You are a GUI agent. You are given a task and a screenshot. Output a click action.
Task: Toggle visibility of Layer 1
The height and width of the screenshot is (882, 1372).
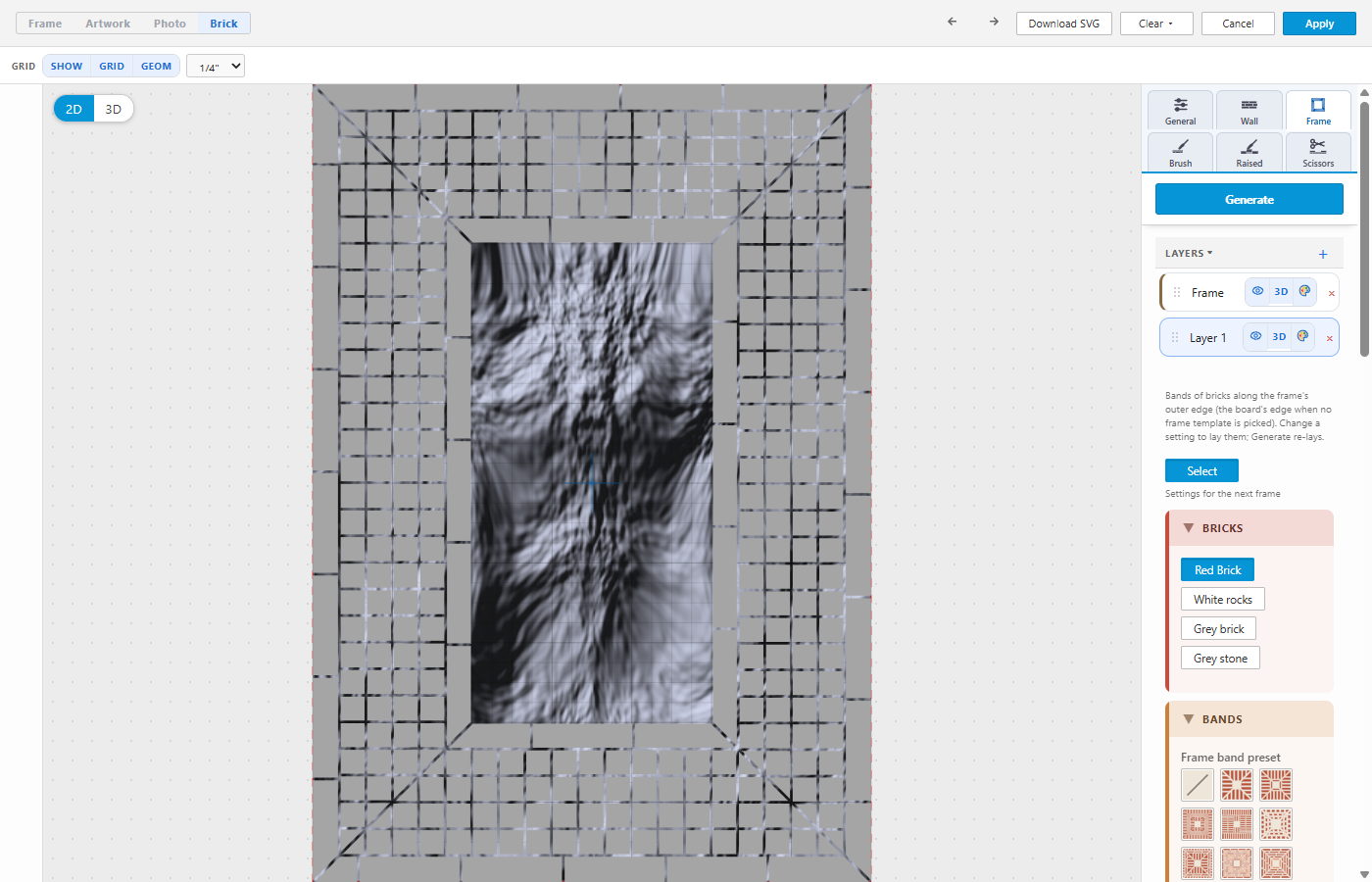[x=1255, y=336]
